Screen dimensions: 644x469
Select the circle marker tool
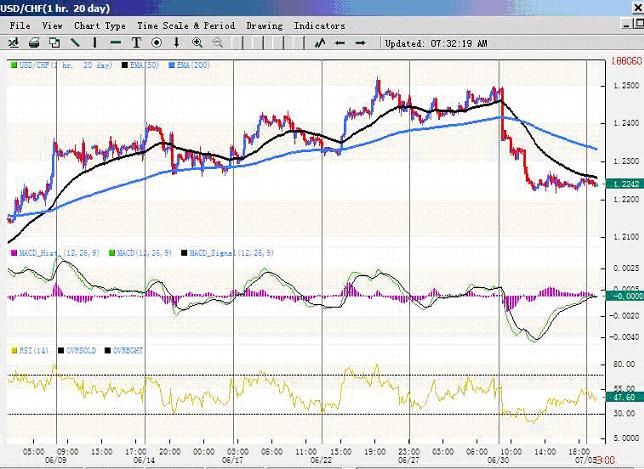coord(156,43)
